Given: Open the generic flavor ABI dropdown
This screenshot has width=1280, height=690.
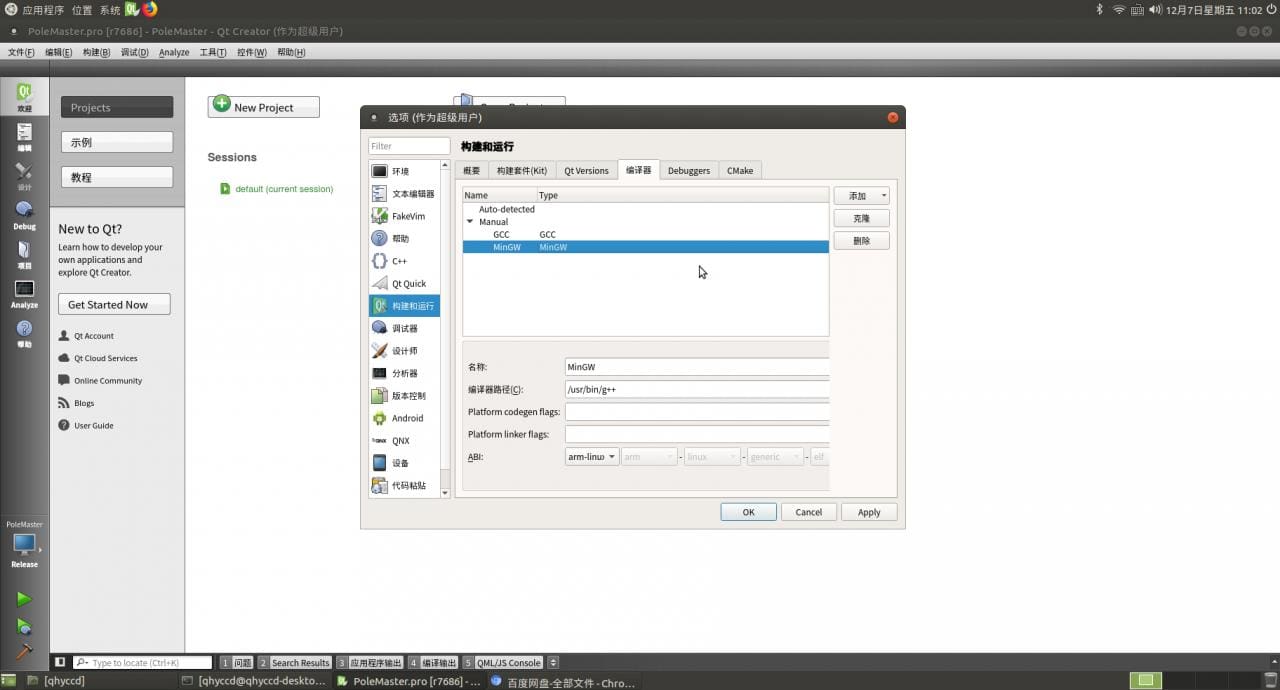Looking at the screenshot, I should coord(775,457).
